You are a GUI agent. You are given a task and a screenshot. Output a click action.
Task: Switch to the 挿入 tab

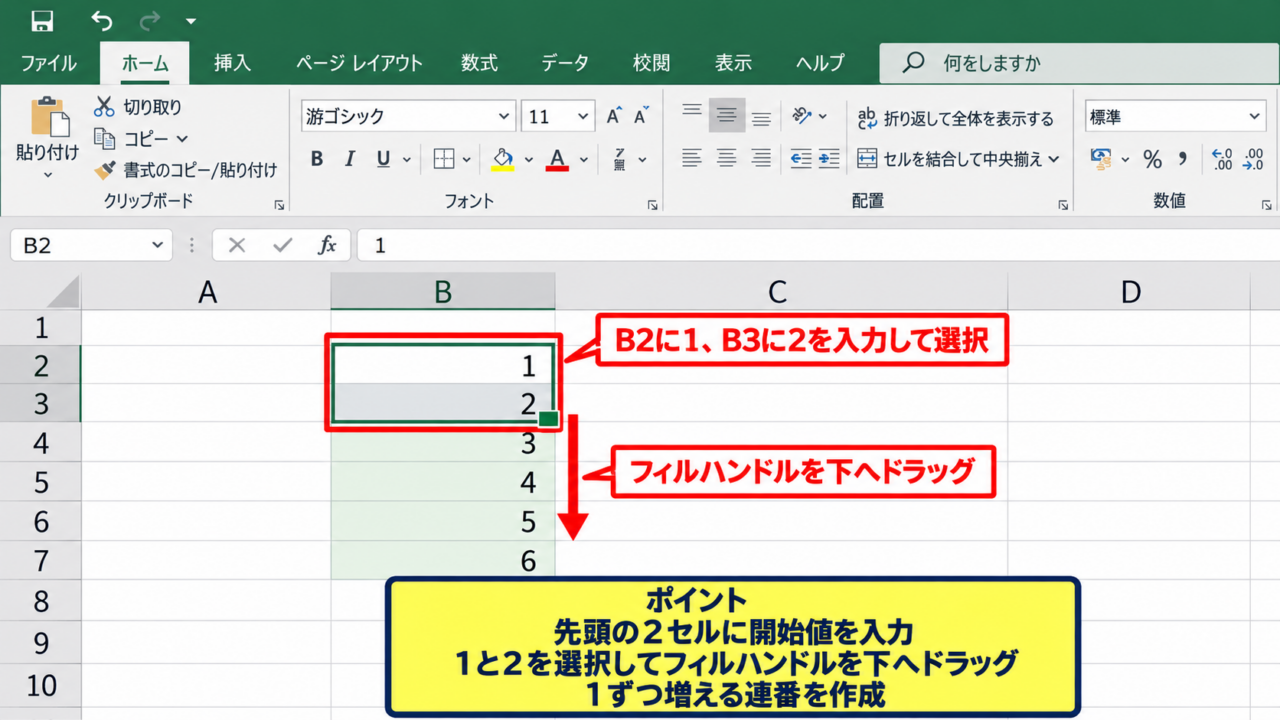[x=231, y=63]
